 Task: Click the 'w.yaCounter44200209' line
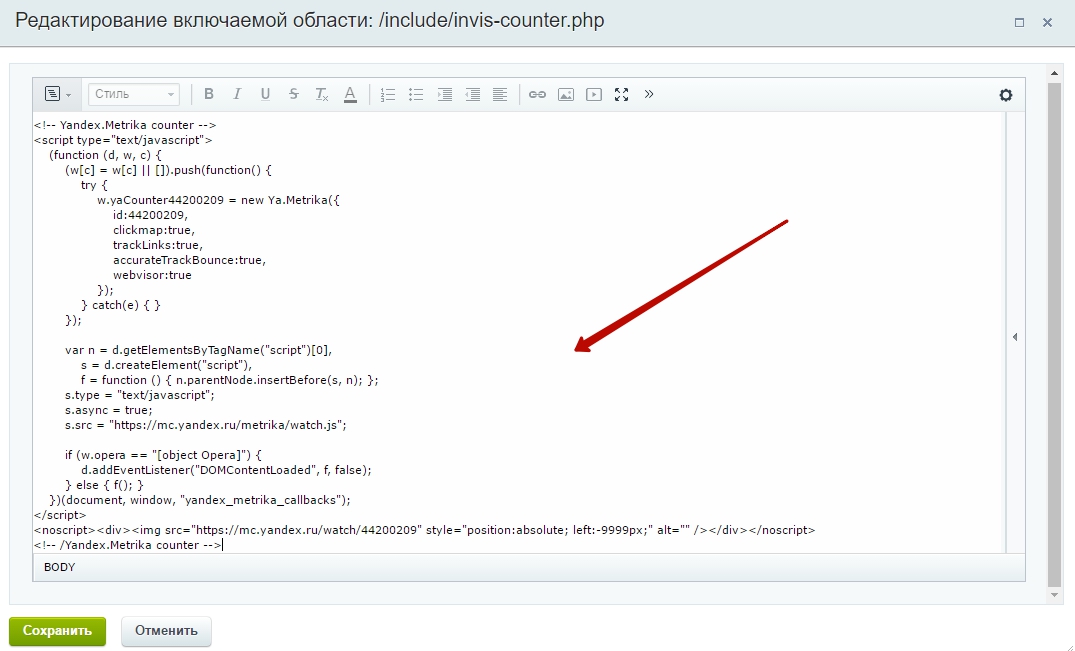[218, 200]
